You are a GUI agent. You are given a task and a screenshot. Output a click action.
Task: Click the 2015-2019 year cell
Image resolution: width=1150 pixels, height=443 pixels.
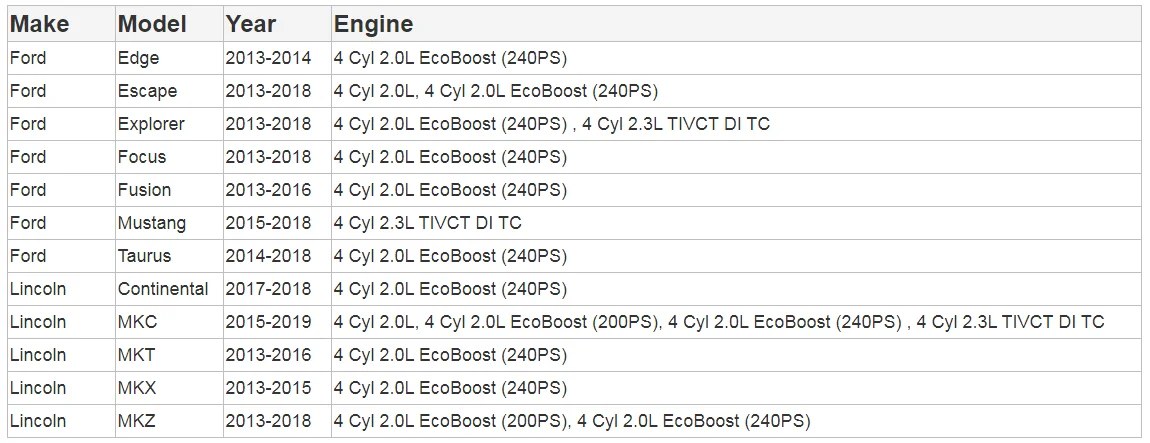click(x=268, y=322)
